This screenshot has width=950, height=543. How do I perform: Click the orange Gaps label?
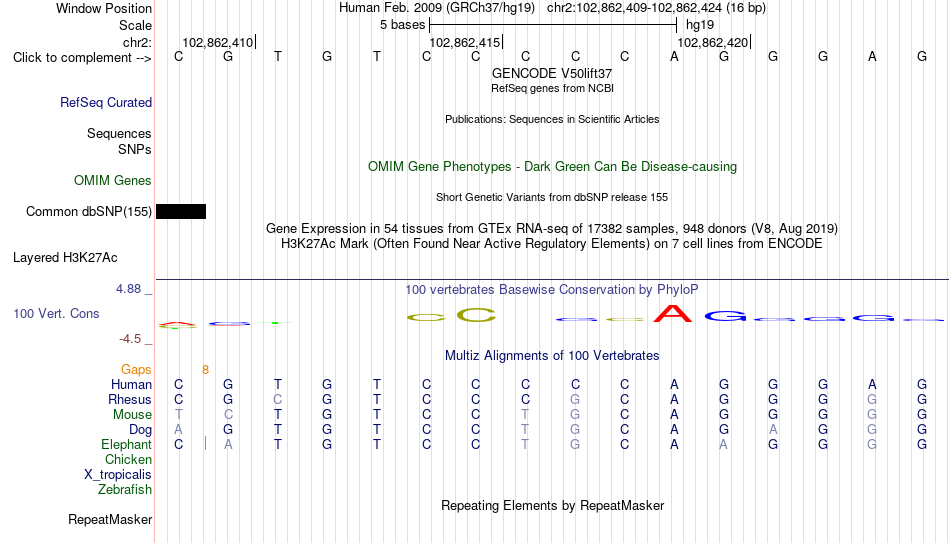[x=136, y=370]
